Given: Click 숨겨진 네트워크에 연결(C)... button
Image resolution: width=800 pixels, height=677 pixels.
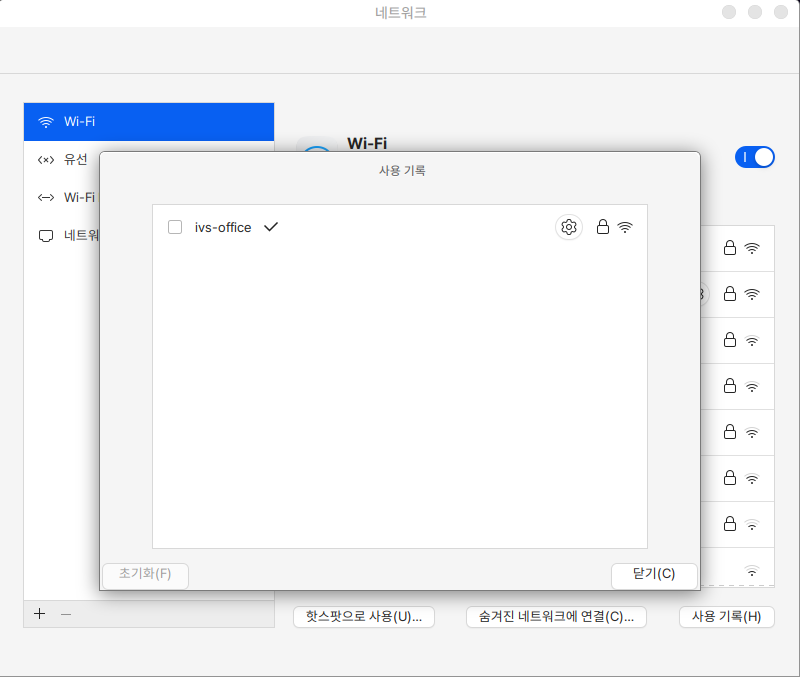Looking at the screenshot, I should pyautogui.click(x=556, y=617).
